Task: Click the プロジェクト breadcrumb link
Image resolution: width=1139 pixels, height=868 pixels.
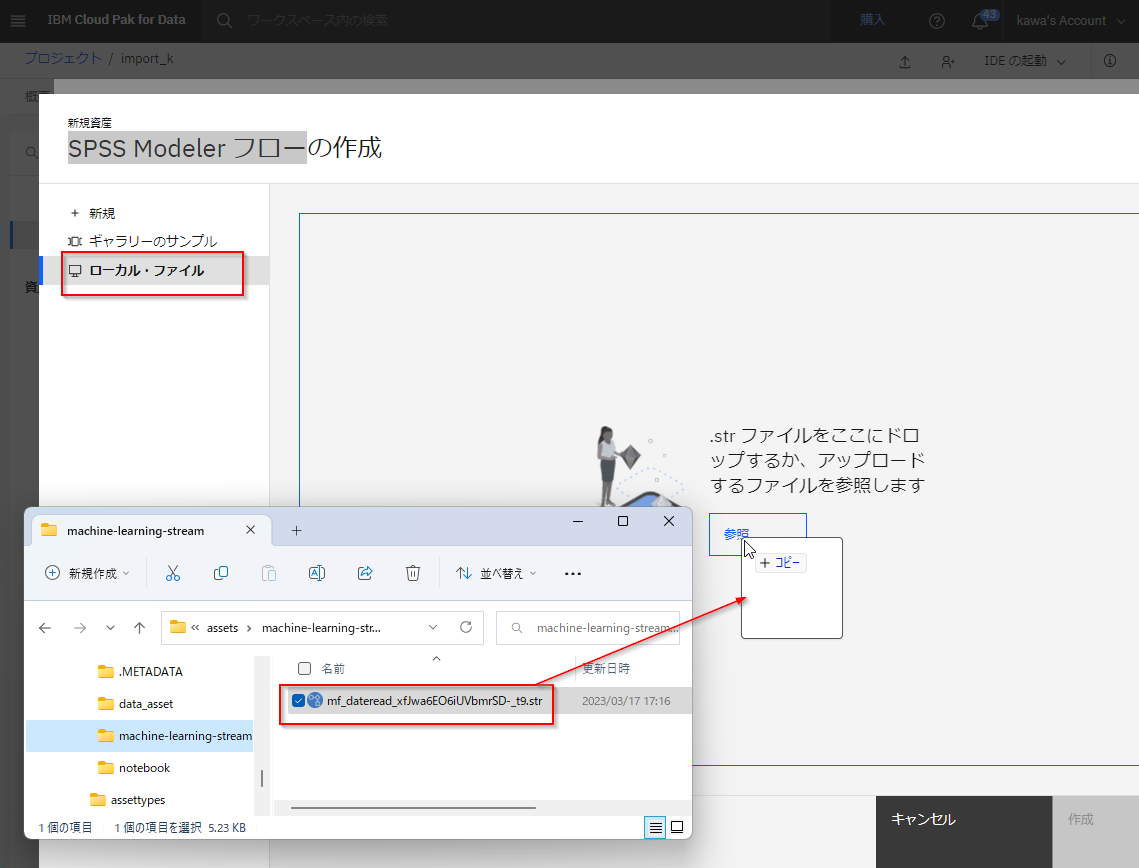Action: [63, 59]
